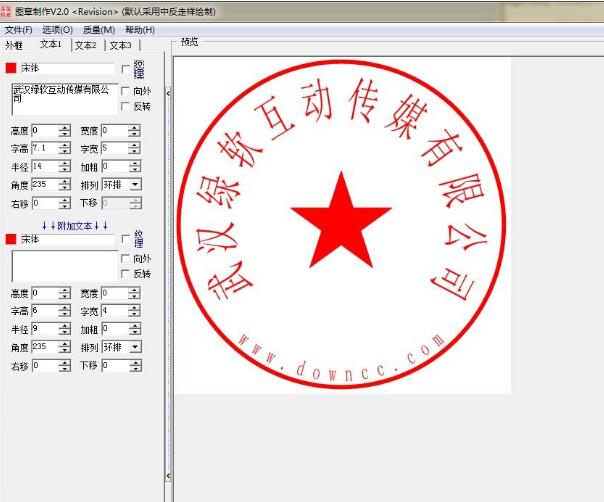
Task: Increase main text 字高 with up arrow
Action: tap(65, 145)
